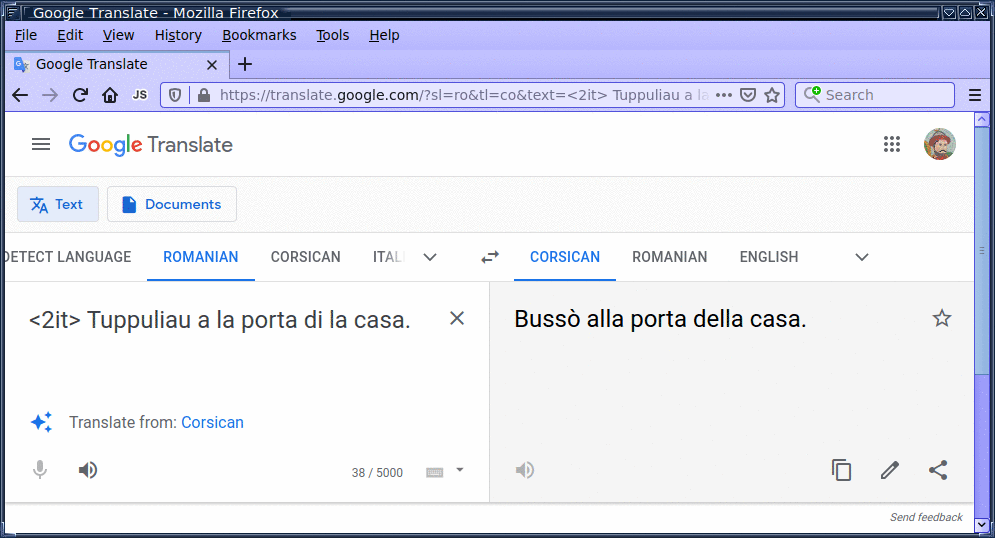
Task: Select Detect Language as source
Action: click(x=67, y=257)
